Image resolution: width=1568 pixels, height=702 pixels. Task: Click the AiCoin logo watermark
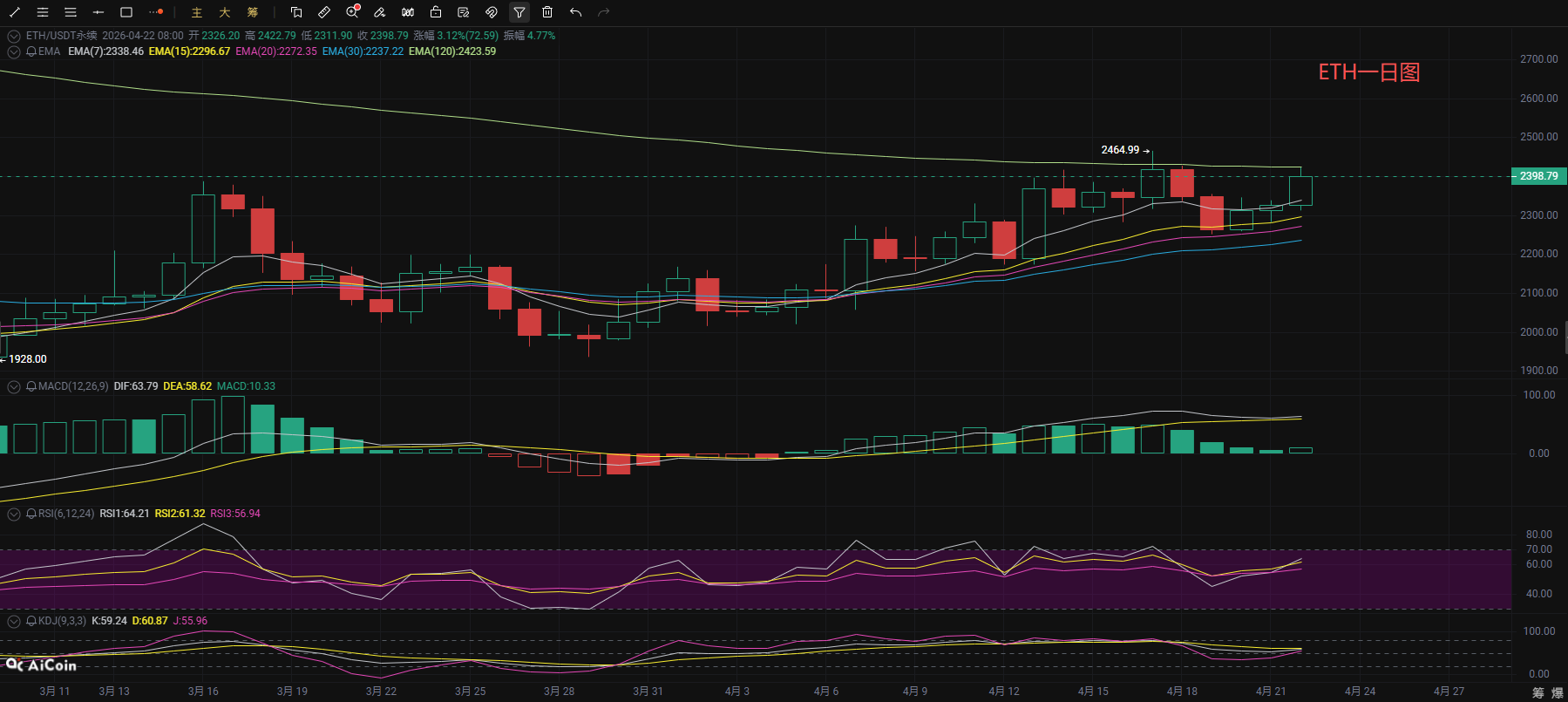coord(42,665)
